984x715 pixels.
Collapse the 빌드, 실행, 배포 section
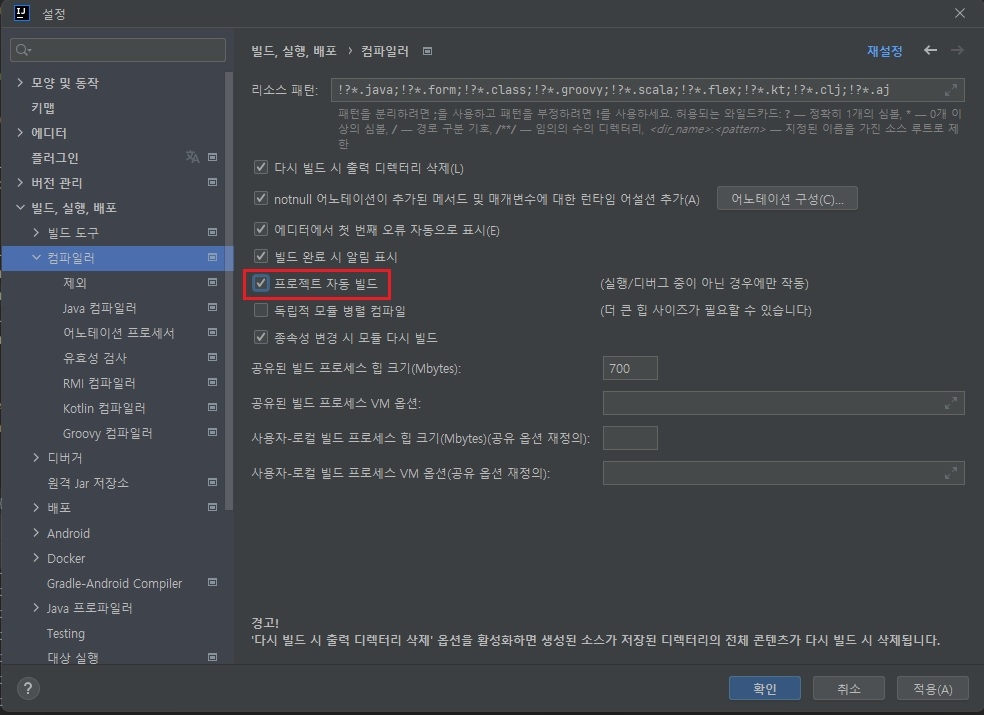20,208
